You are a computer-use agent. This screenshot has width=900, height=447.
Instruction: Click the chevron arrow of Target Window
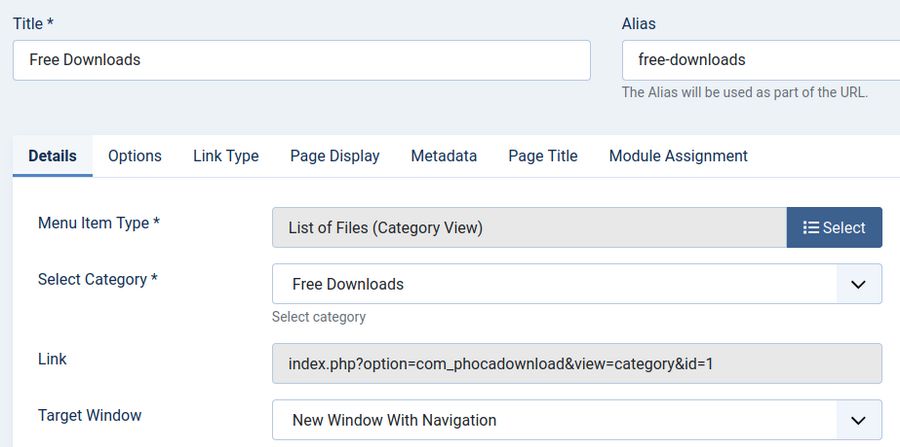click(x=858, y=420)
